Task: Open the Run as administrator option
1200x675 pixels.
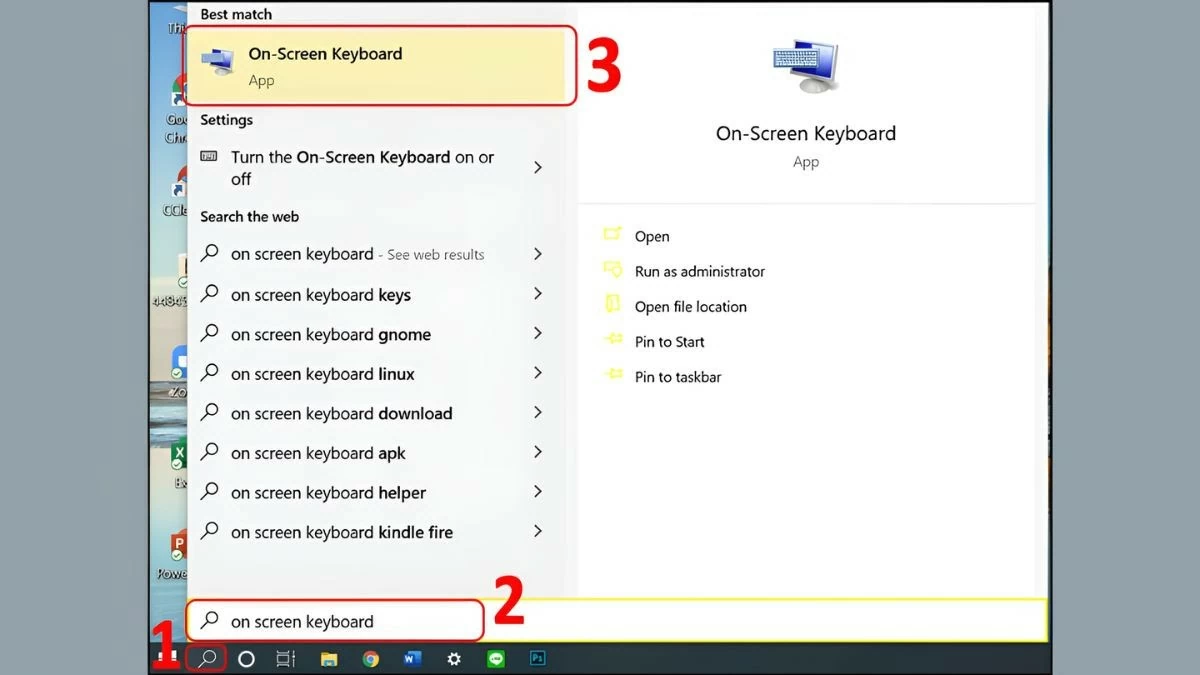Action: [700, 271]
